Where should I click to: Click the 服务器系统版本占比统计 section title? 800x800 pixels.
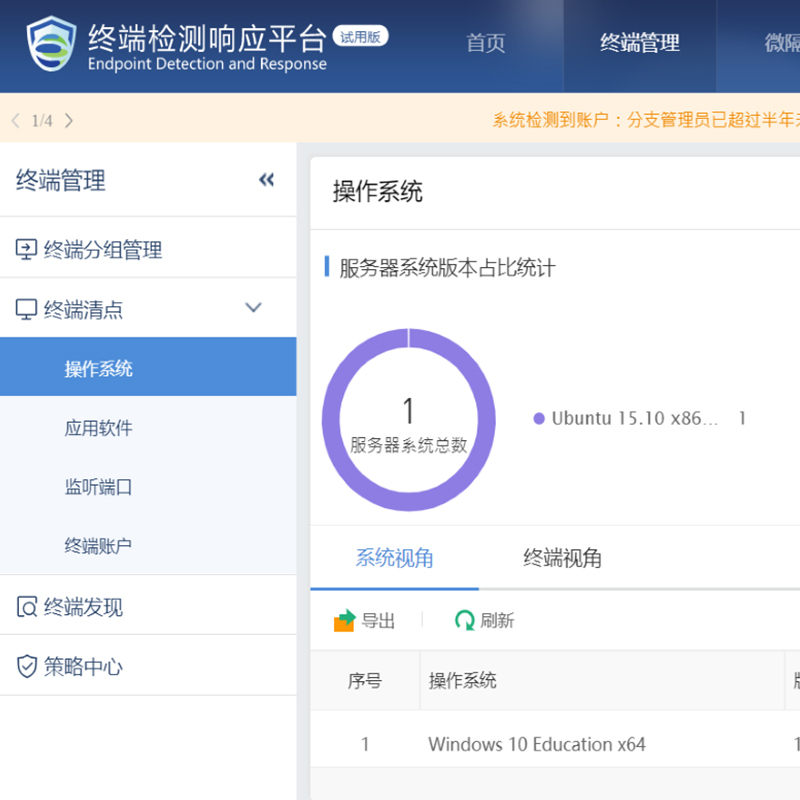[447, 267]
